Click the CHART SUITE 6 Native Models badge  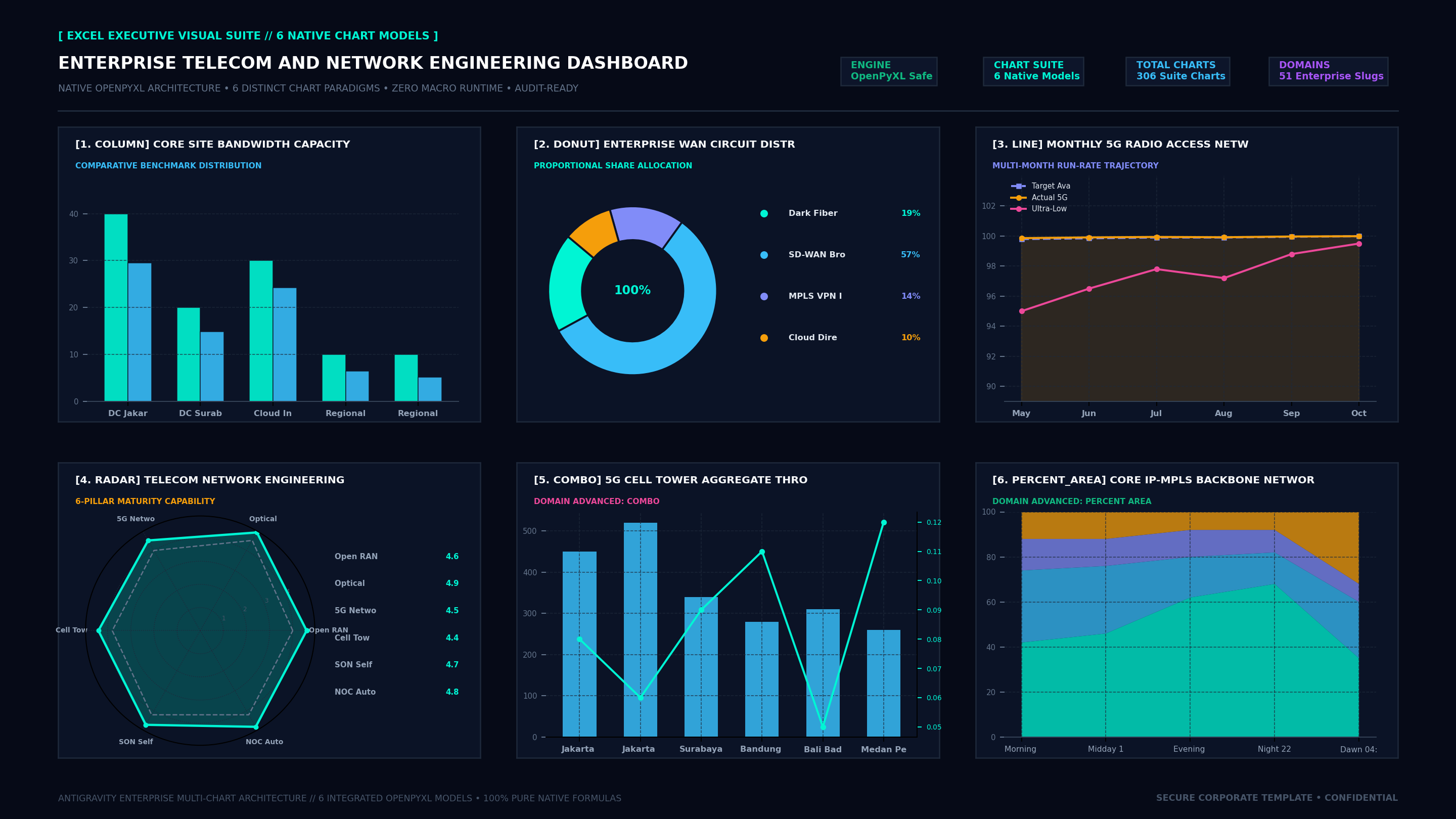1033,71
